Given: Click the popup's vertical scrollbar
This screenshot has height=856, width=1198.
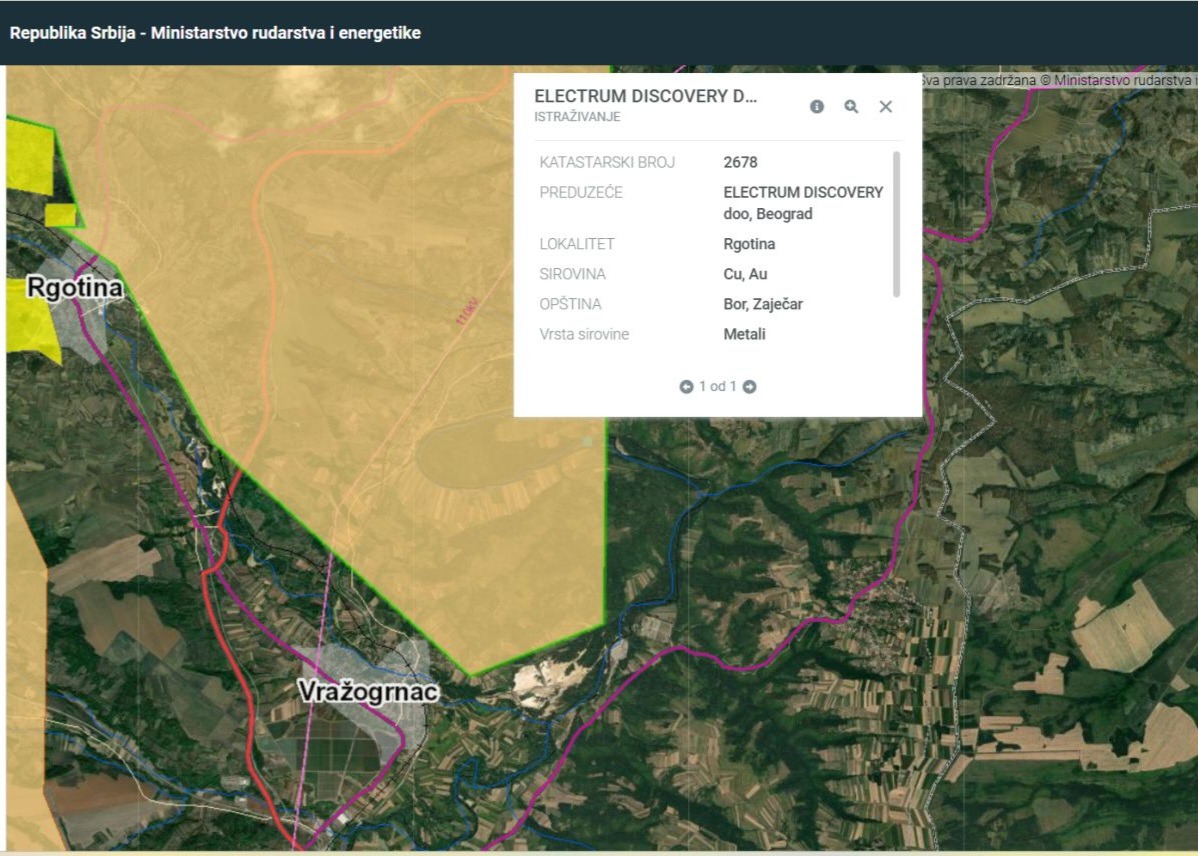Looking at the screenshot, I should tap(896, 224).
